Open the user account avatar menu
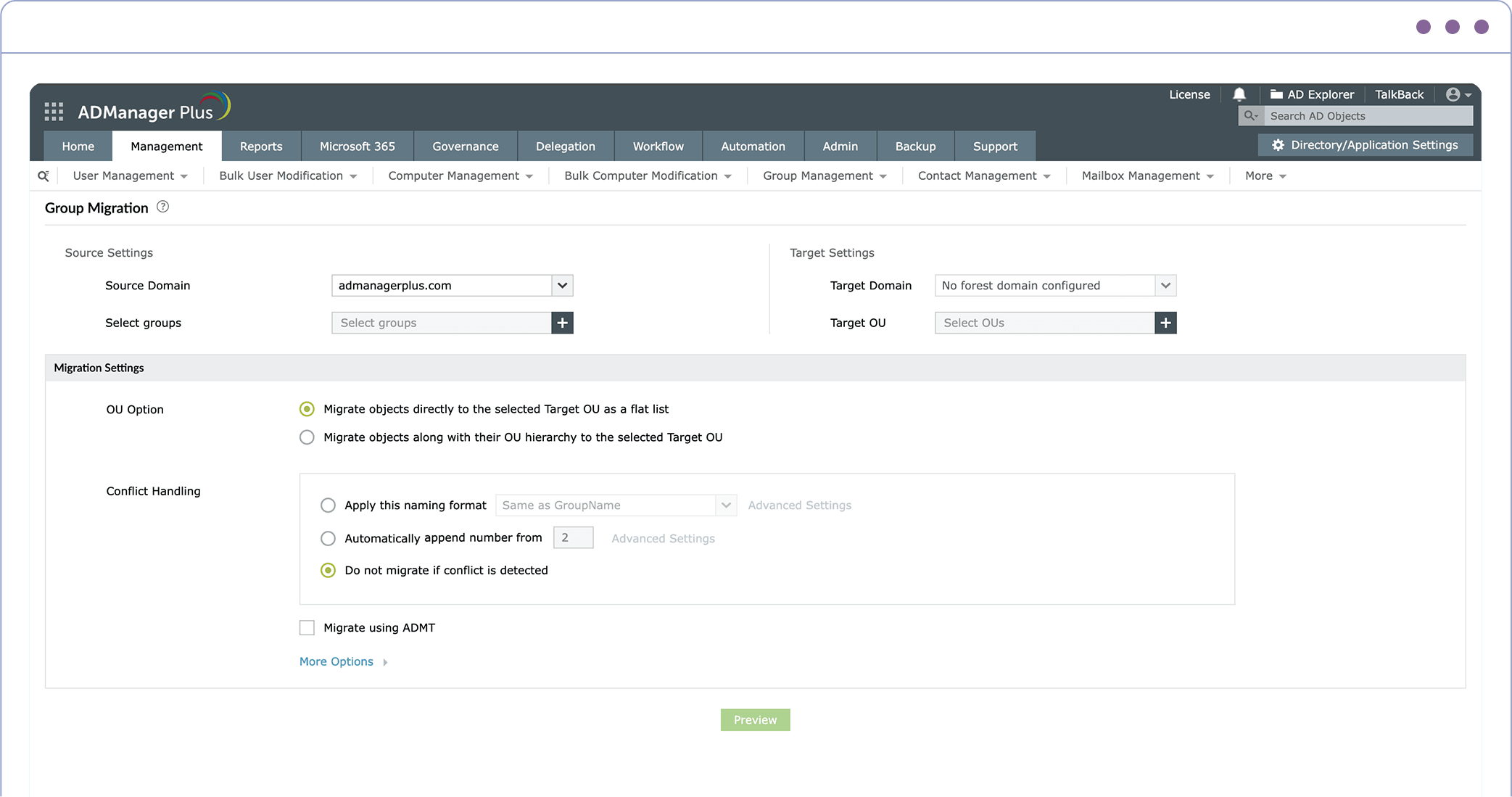The image size is (1512, 797). [1458, 94]
